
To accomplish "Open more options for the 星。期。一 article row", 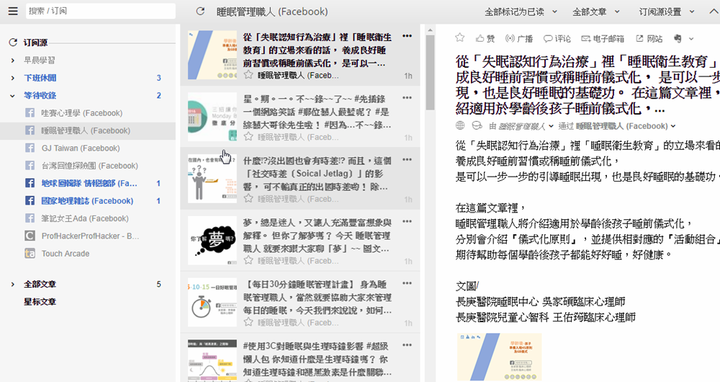I will pos(407,98).
